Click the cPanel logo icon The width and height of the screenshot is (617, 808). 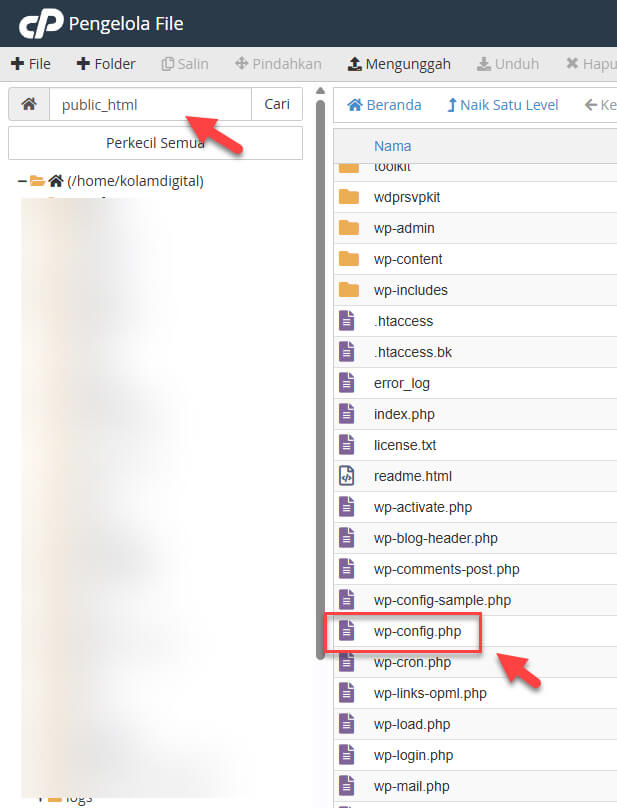(40, 23)
